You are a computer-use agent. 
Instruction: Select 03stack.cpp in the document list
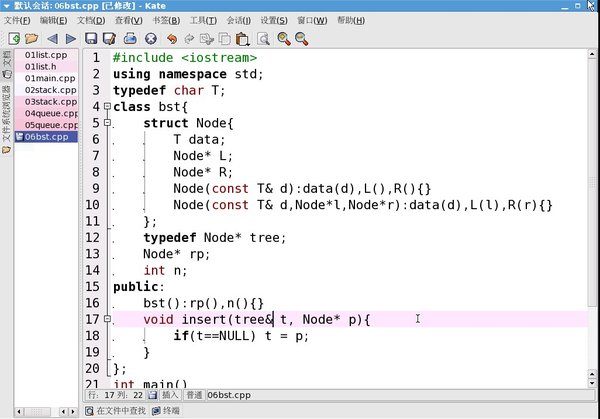(x=46, y=102)
